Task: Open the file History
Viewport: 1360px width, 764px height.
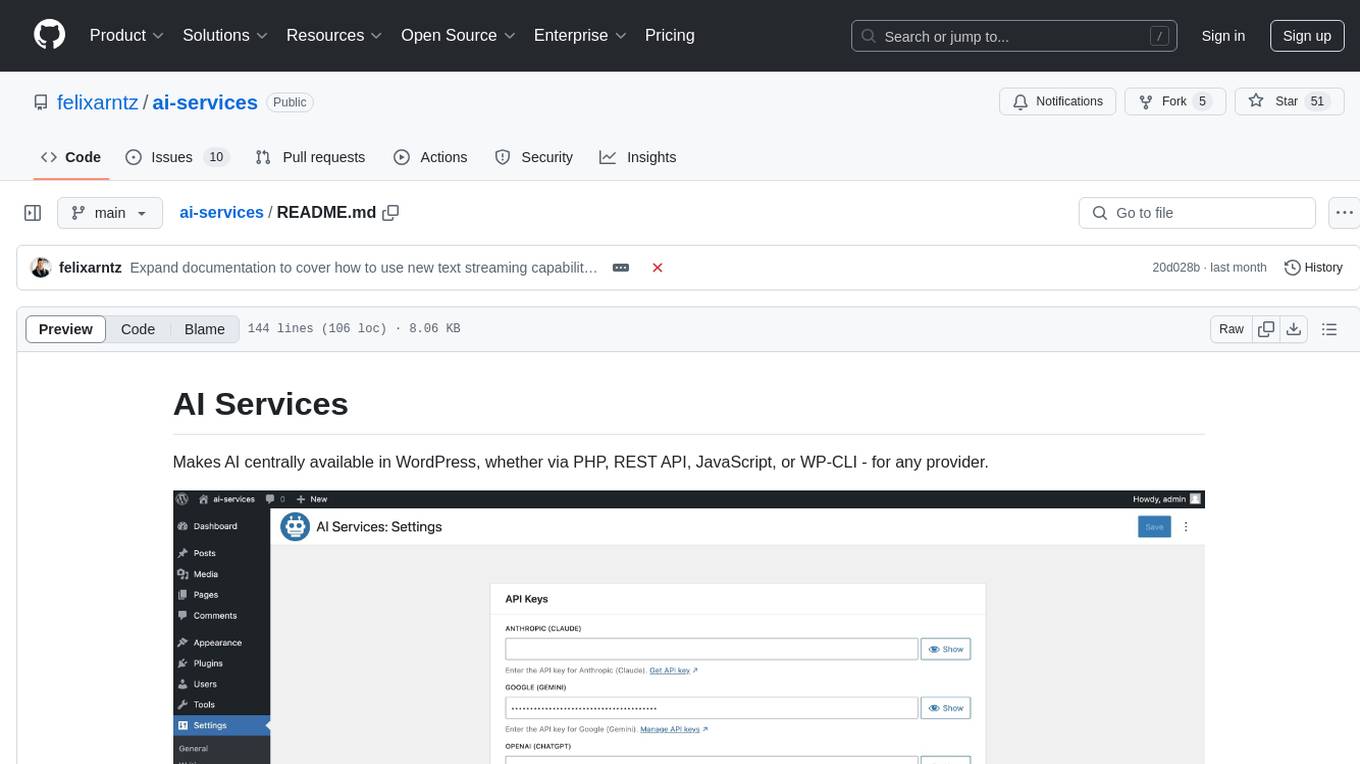Action: tap(1313, 267)
